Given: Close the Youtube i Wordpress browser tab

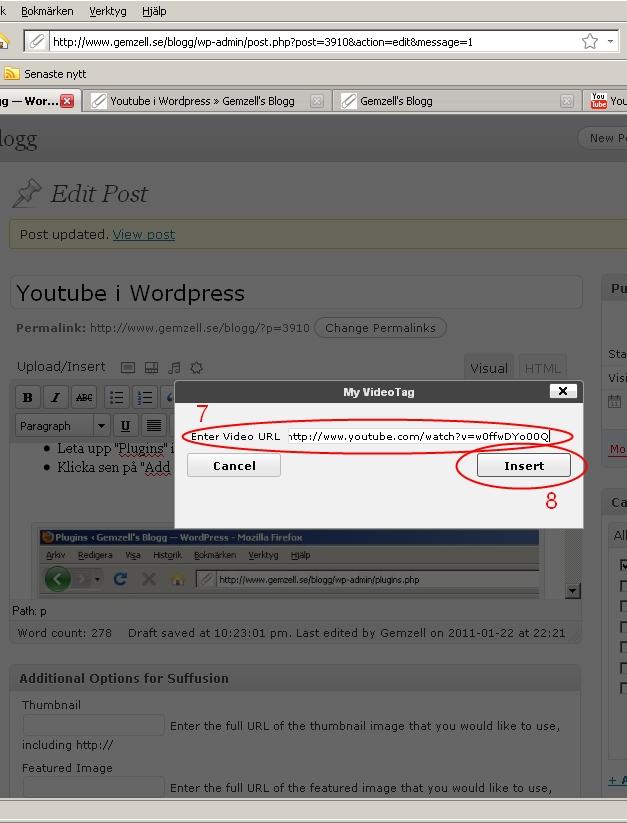Looking at the screenshot, I should coord(316,101).
